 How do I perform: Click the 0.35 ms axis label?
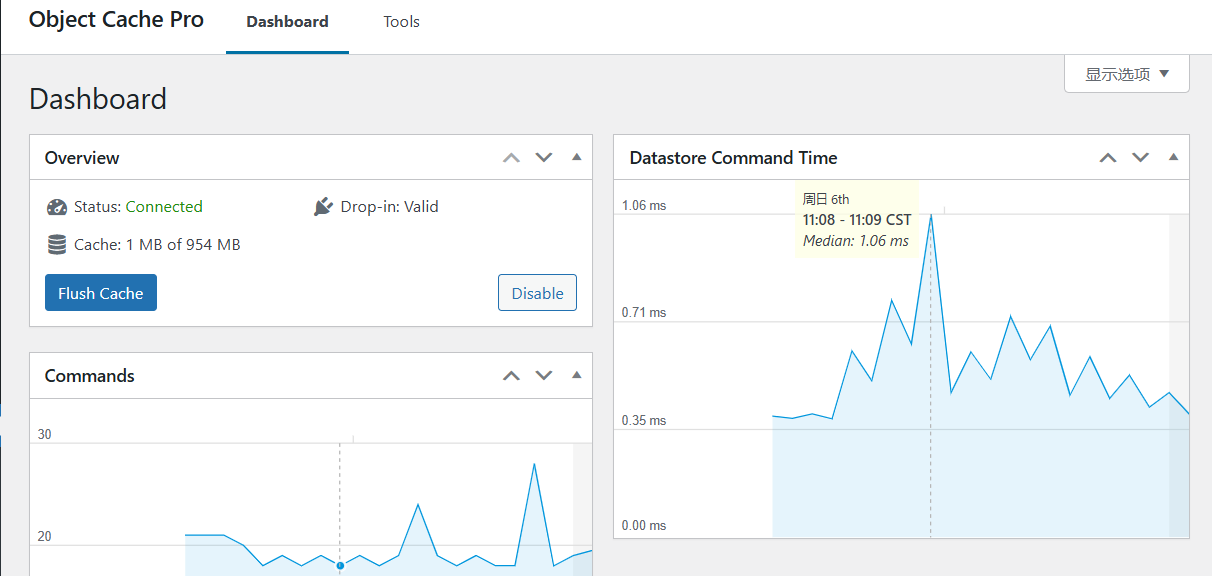644,421
